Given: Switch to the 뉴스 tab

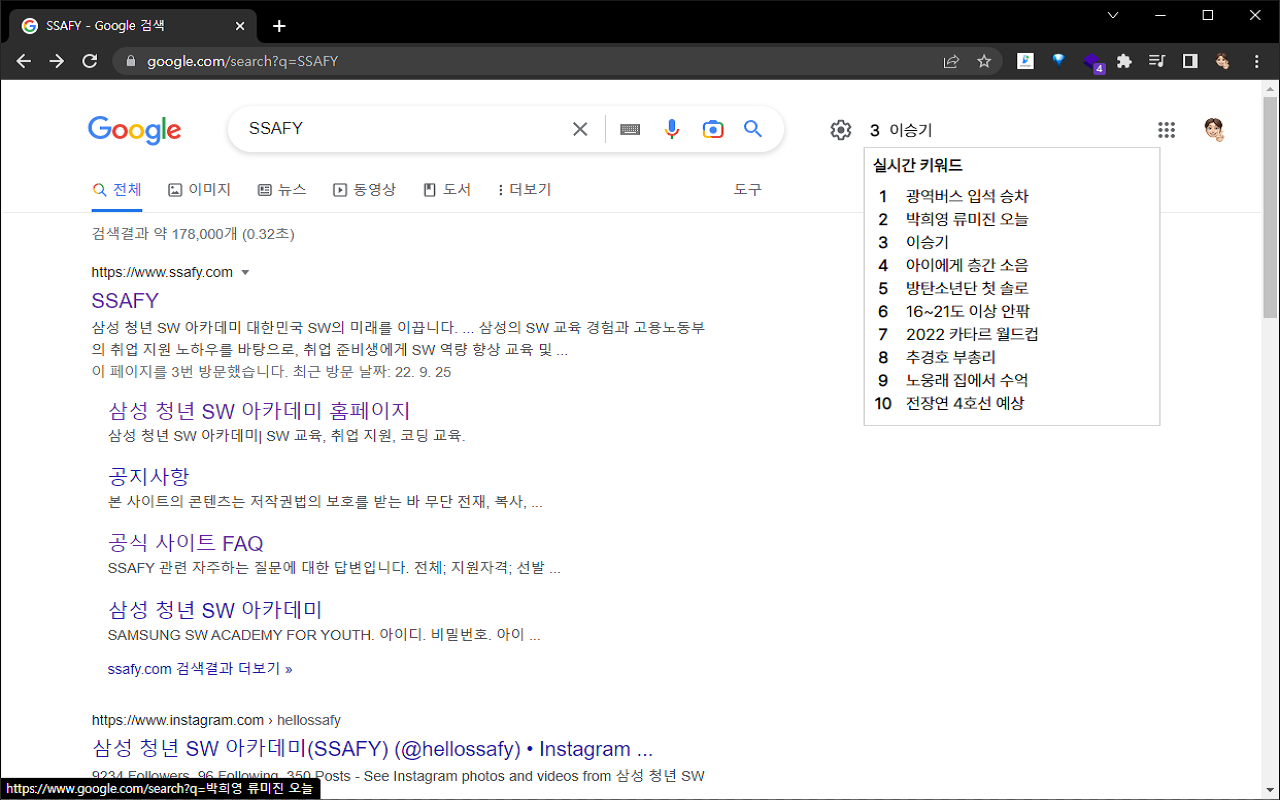Looking at the screenshot, I should tap(282, 190).
